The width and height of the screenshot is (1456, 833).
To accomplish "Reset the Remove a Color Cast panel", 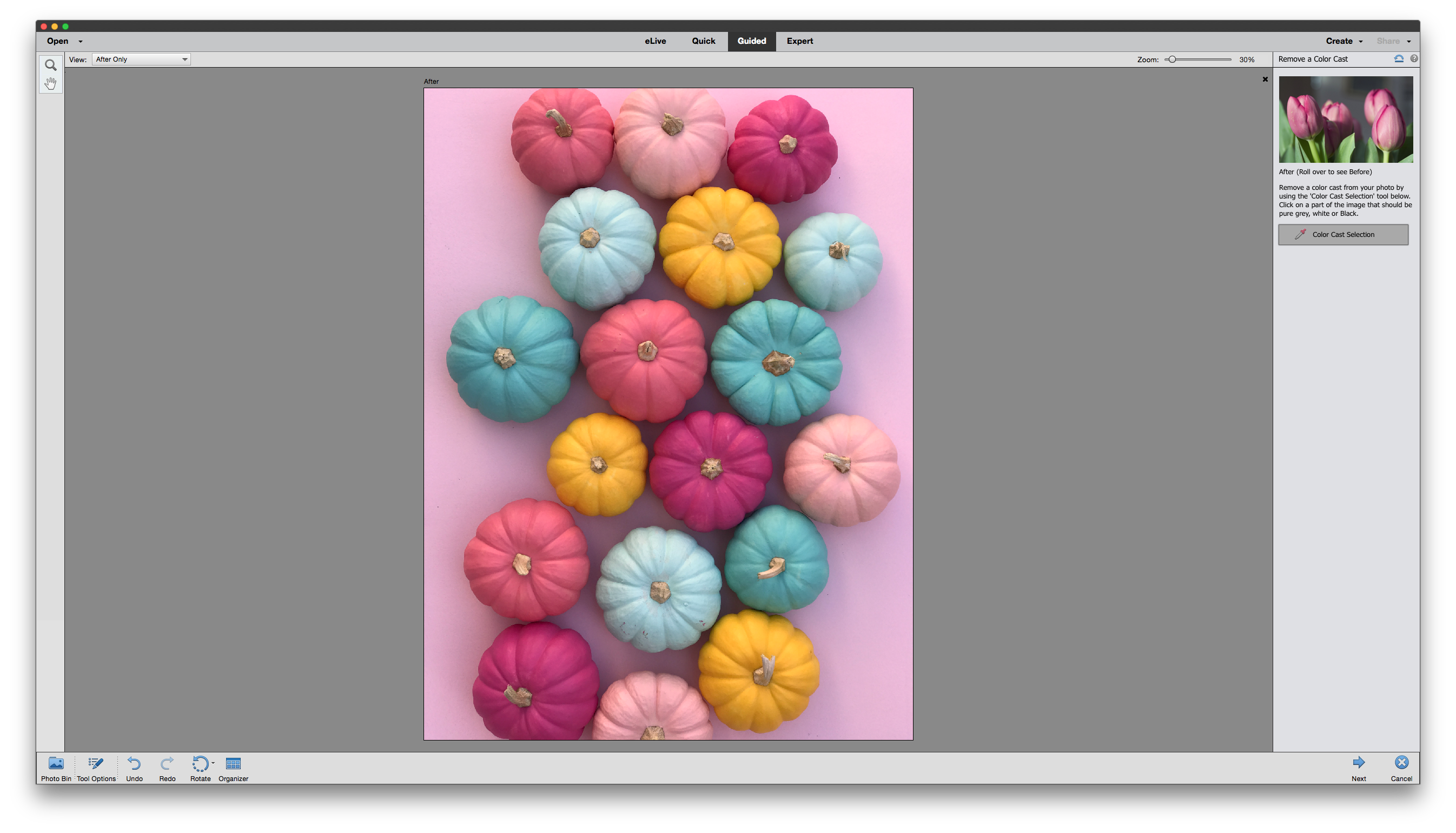I will pos(1398,59).
